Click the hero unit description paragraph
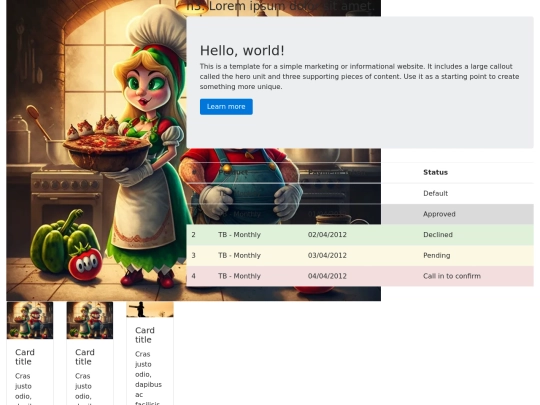This screenshot has width=540, height=405. [x=360, y=76]
